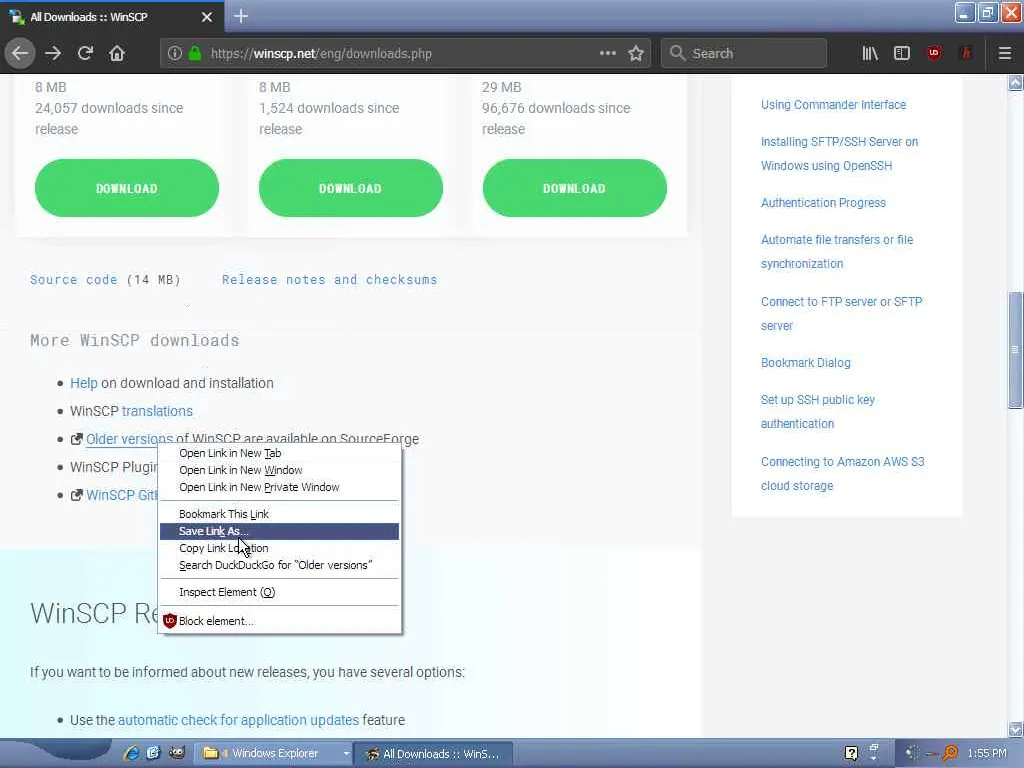This screenshot has height=768, width=1024.
Task: Open automatic check for application updates link
Action: (x=238, y=720)
